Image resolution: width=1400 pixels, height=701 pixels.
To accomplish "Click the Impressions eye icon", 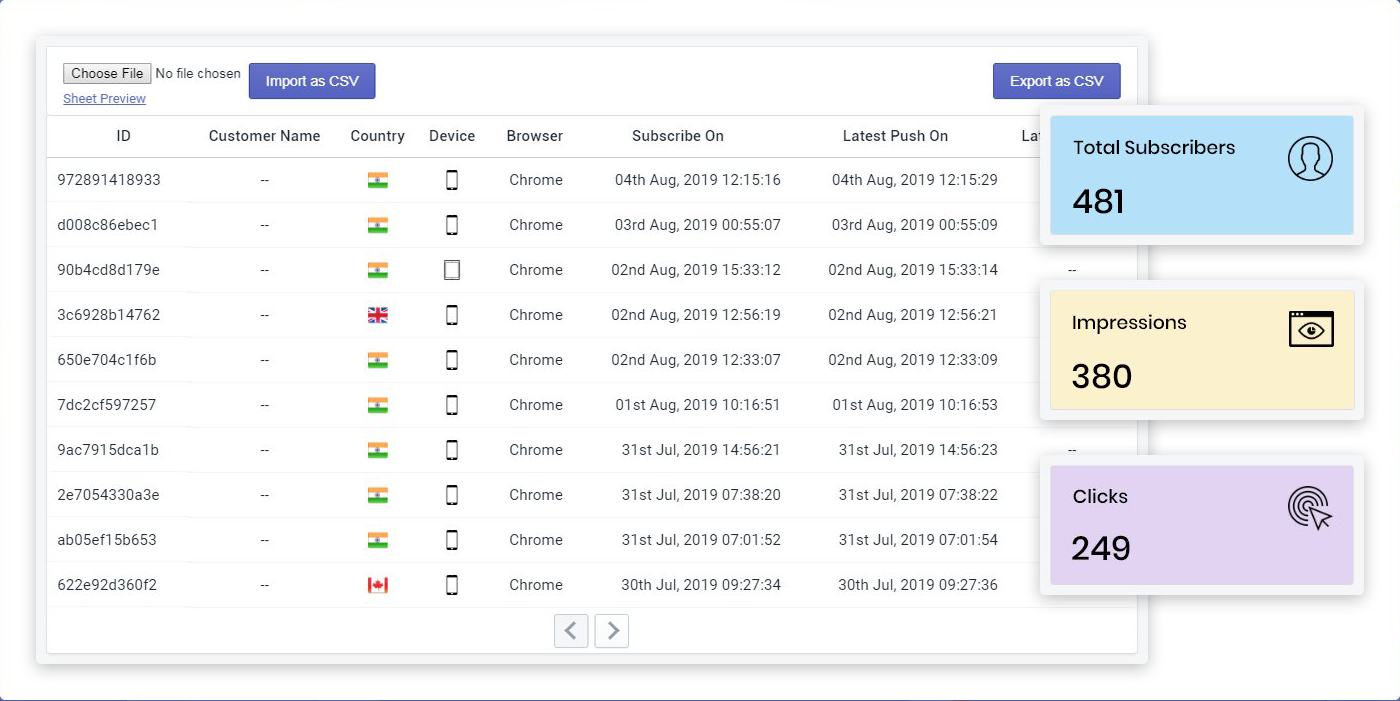I will click(x=1311, y=329).
